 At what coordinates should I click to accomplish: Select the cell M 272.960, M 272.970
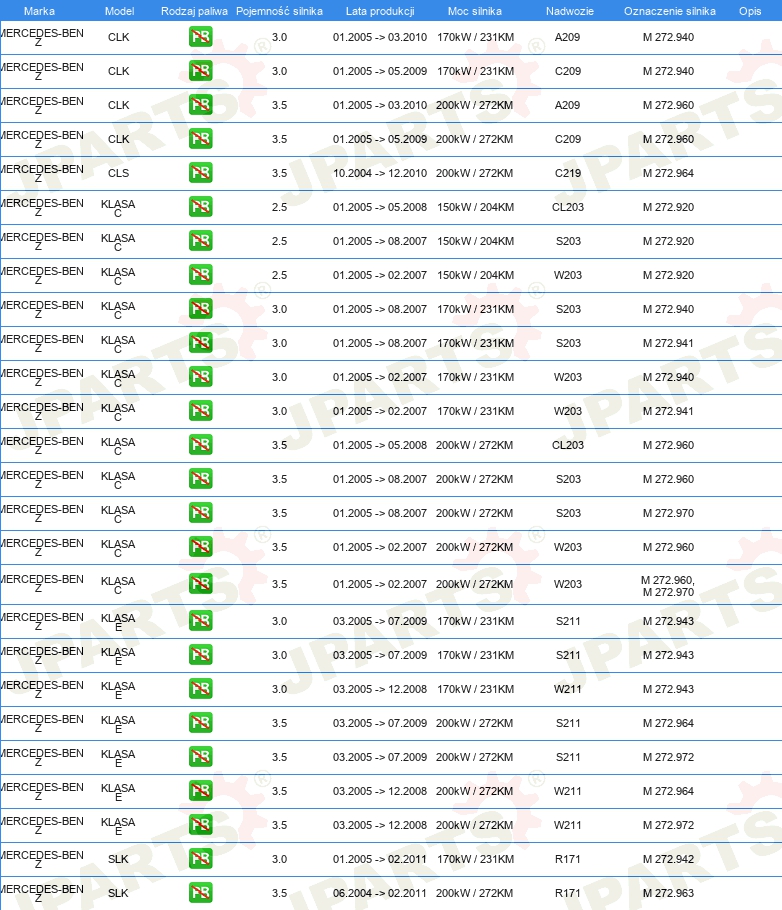point(668,586)
